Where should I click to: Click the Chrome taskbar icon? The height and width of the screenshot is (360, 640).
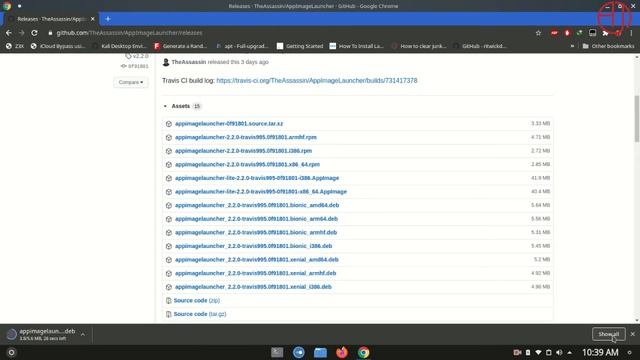363,352
